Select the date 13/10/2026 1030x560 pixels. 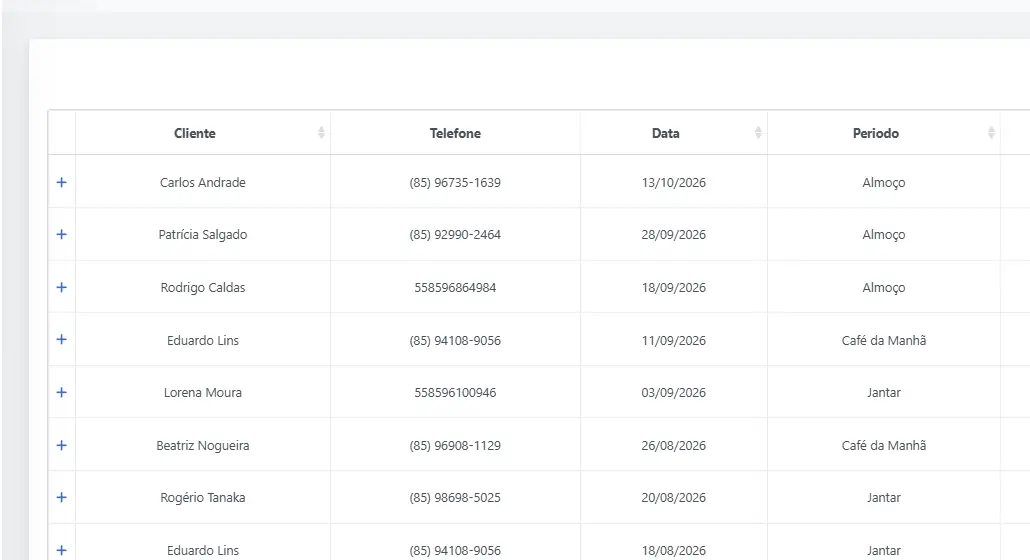pos(674,183)
